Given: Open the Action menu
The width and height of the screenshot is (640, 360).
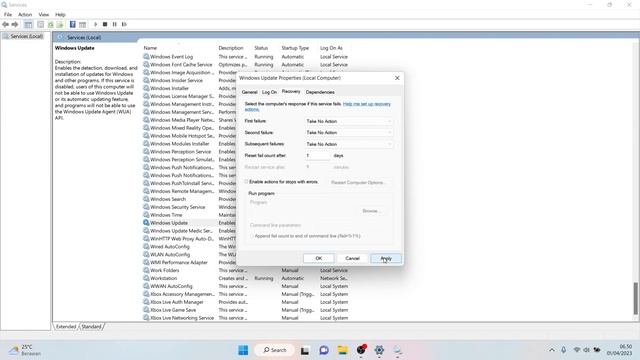Looking at the screenshot, I should pyautogui.click(x=25, y=15).
